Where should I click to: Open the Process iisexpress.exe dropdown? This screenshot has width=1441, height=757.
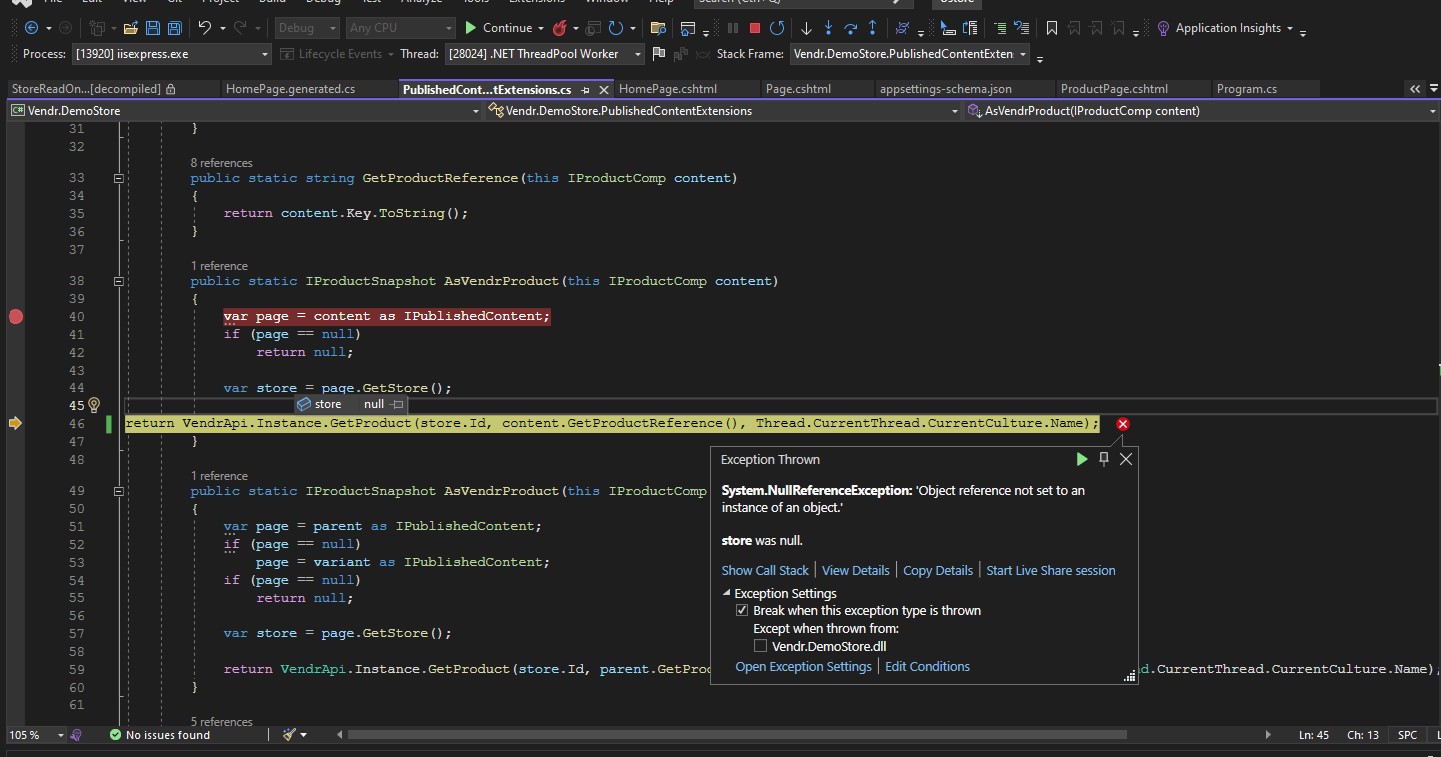click(x=265, y=54)
